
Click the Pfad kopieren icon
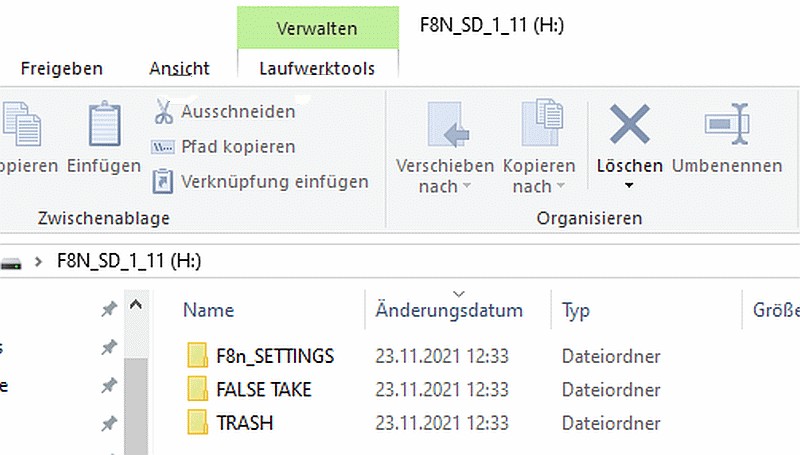click(163, 147)
